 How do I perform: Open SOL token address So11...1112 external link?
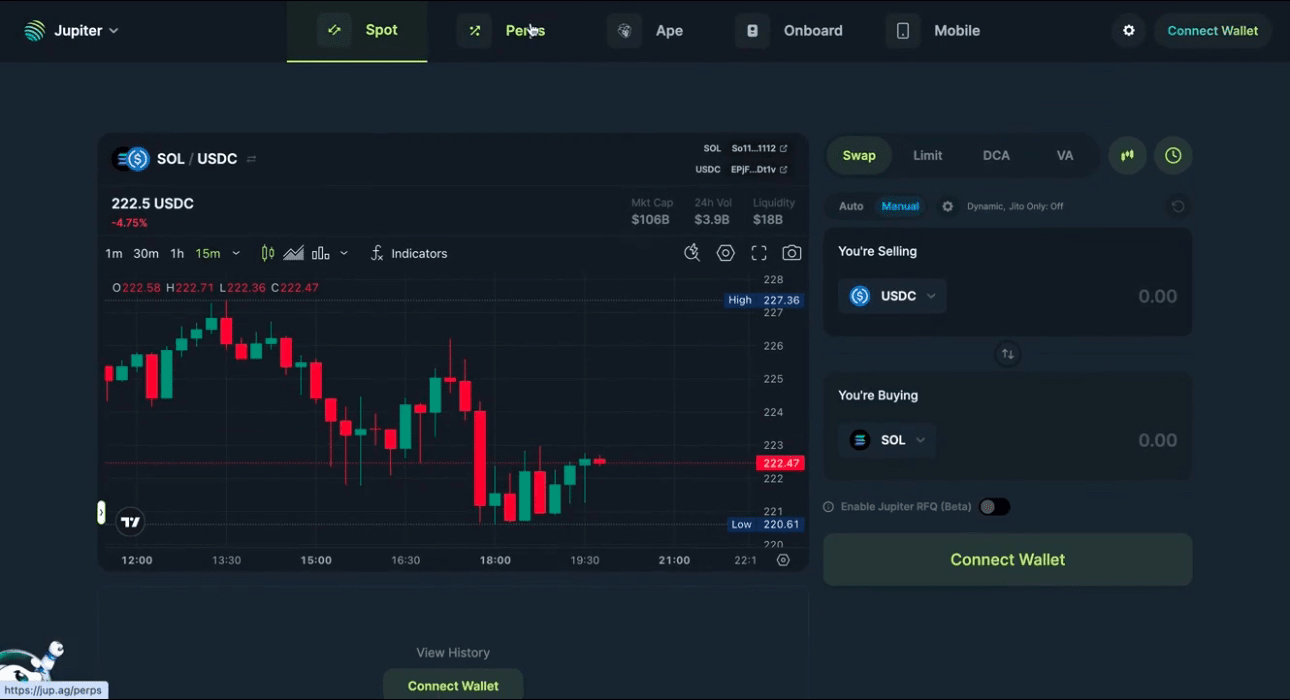(x=759, y=148)
